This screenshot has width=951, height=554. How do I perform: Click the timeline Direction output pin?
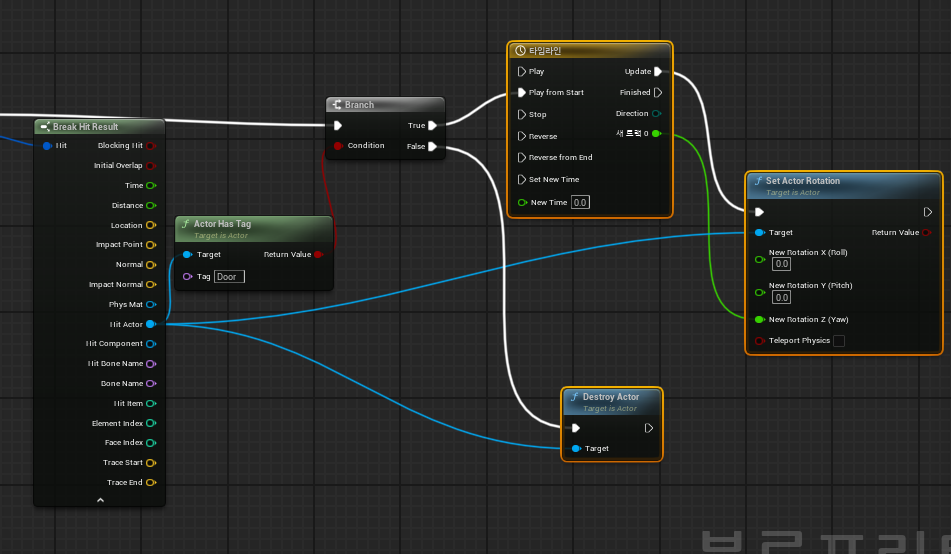click(656, 113)
